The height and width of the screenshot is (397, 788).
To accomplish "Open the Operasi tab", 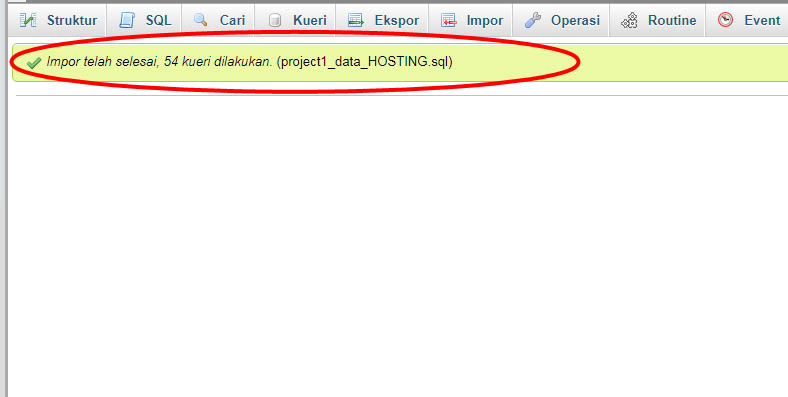I will pyautogui.click(x=561, y=20).
